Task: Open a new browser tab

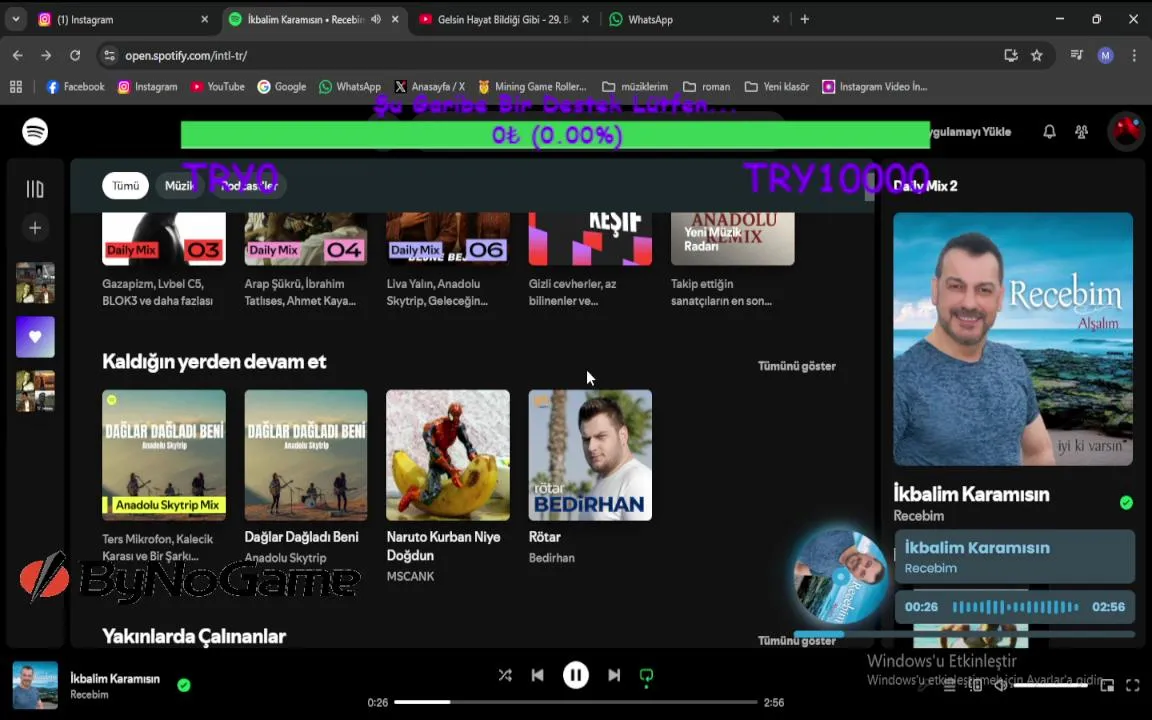Action: coord(804,20)
